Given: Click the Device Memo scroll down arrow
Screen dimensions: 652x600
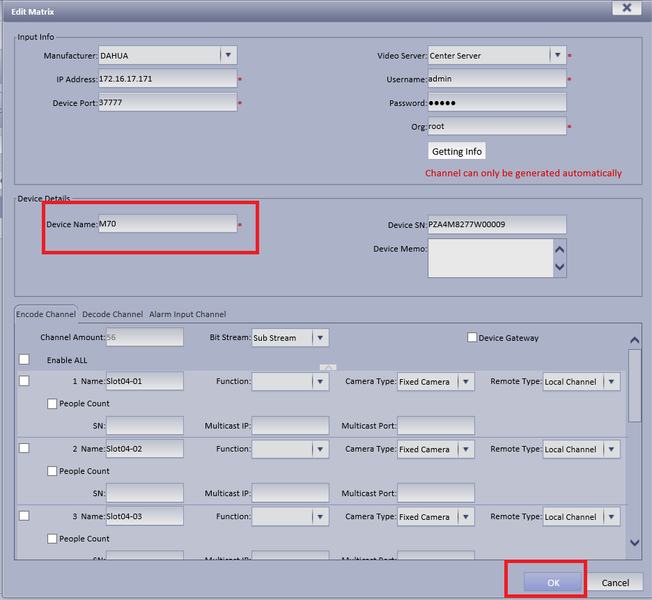Looking at the screenshot, I should pos(560,267).
